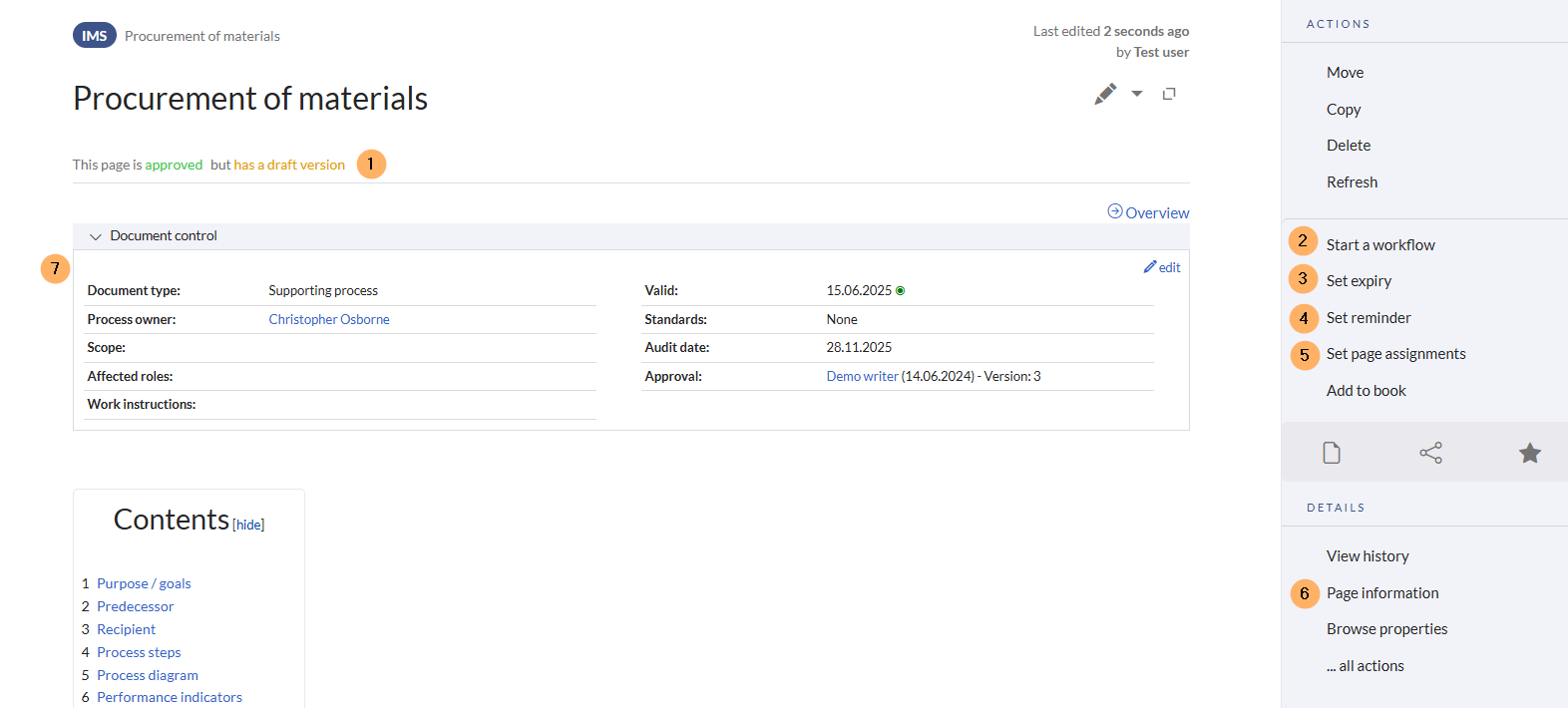
Task: Open the Overview link with arrow icon
Action: pyautogui.click(x=1149, y=212)
